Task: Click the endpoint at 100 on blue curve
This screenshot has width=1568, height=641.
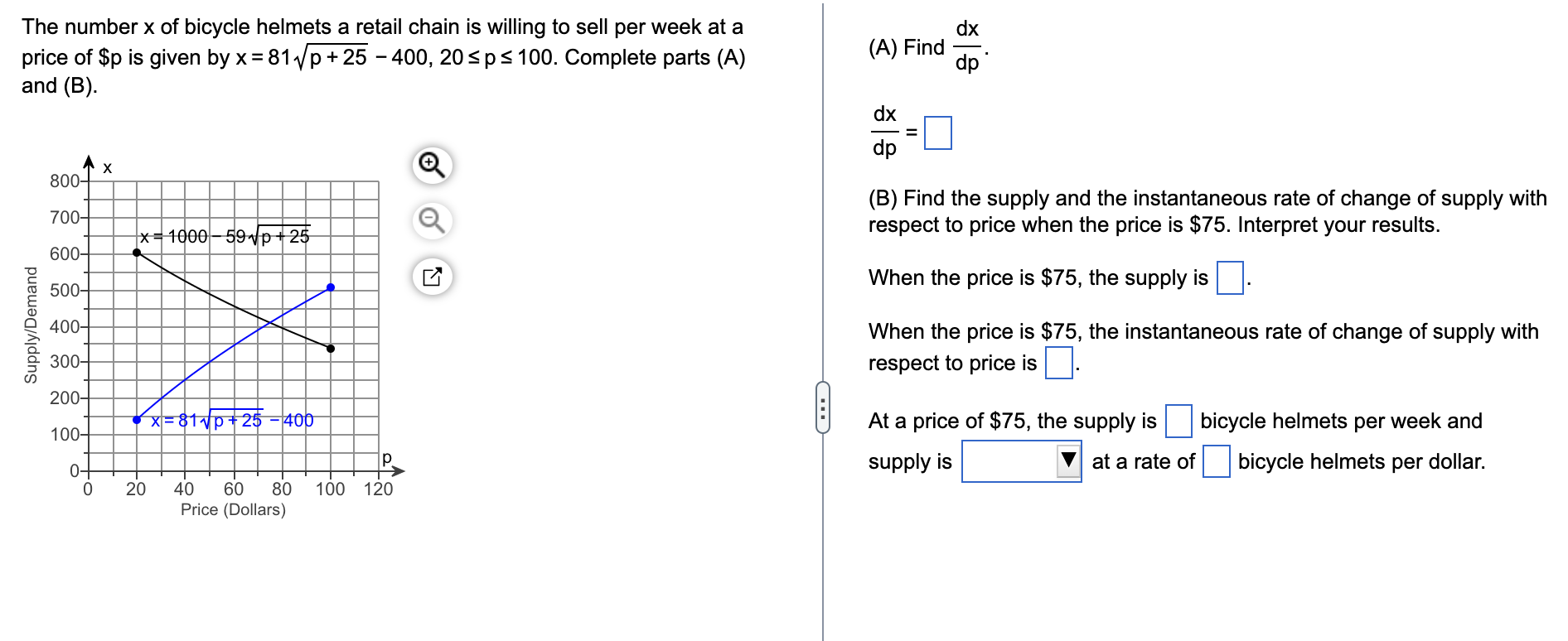Action: pyautogui.click(x=331, y=287)
